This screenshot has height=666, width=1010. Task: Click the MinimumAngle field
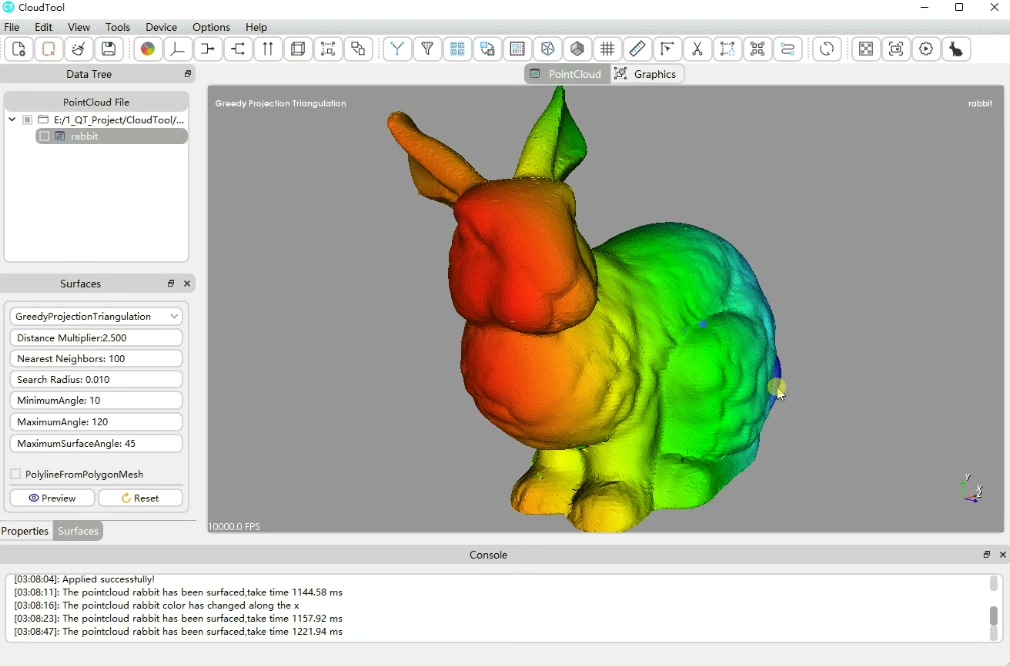tap(96, 400)
